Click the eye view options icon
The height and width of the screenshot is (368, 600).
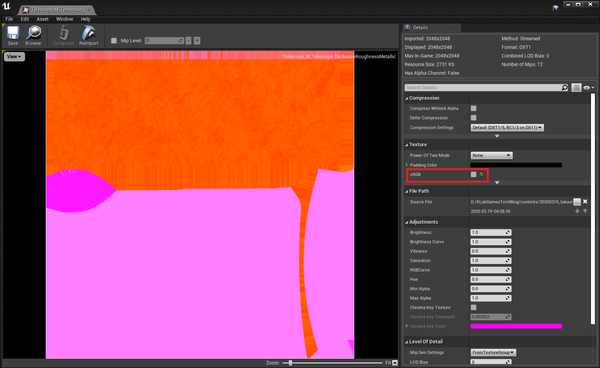(588, 88)
